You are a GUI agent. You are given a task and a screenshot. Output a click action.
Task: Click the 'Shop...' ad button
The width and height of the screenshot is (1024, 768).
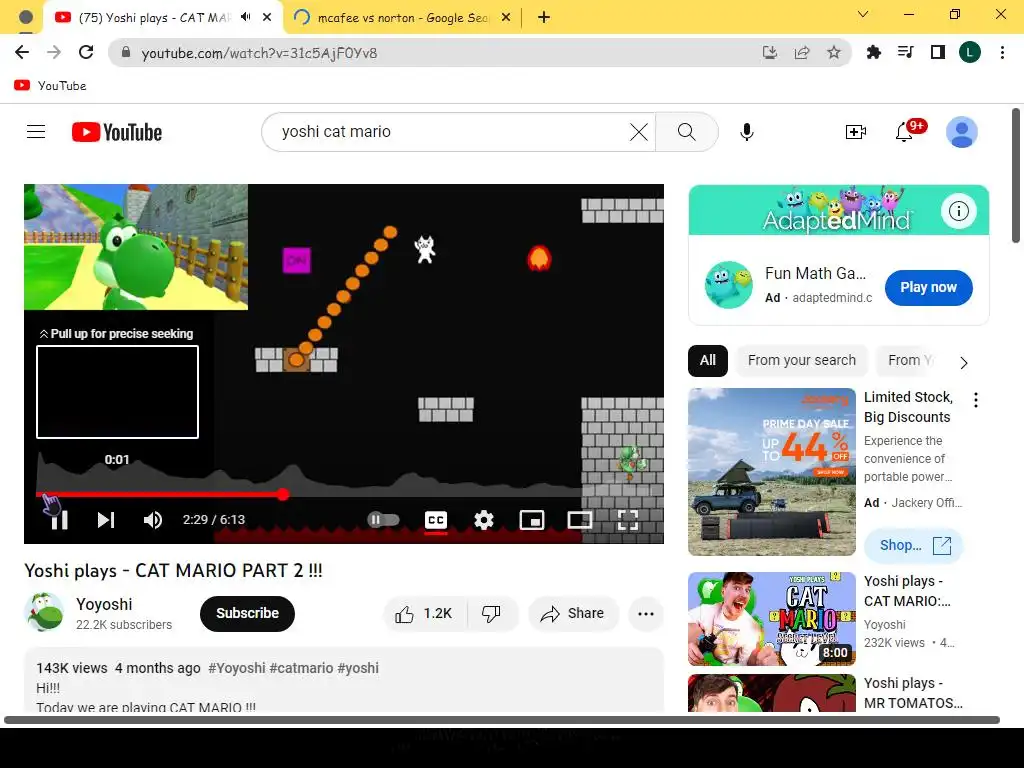(x=914, y=545)
